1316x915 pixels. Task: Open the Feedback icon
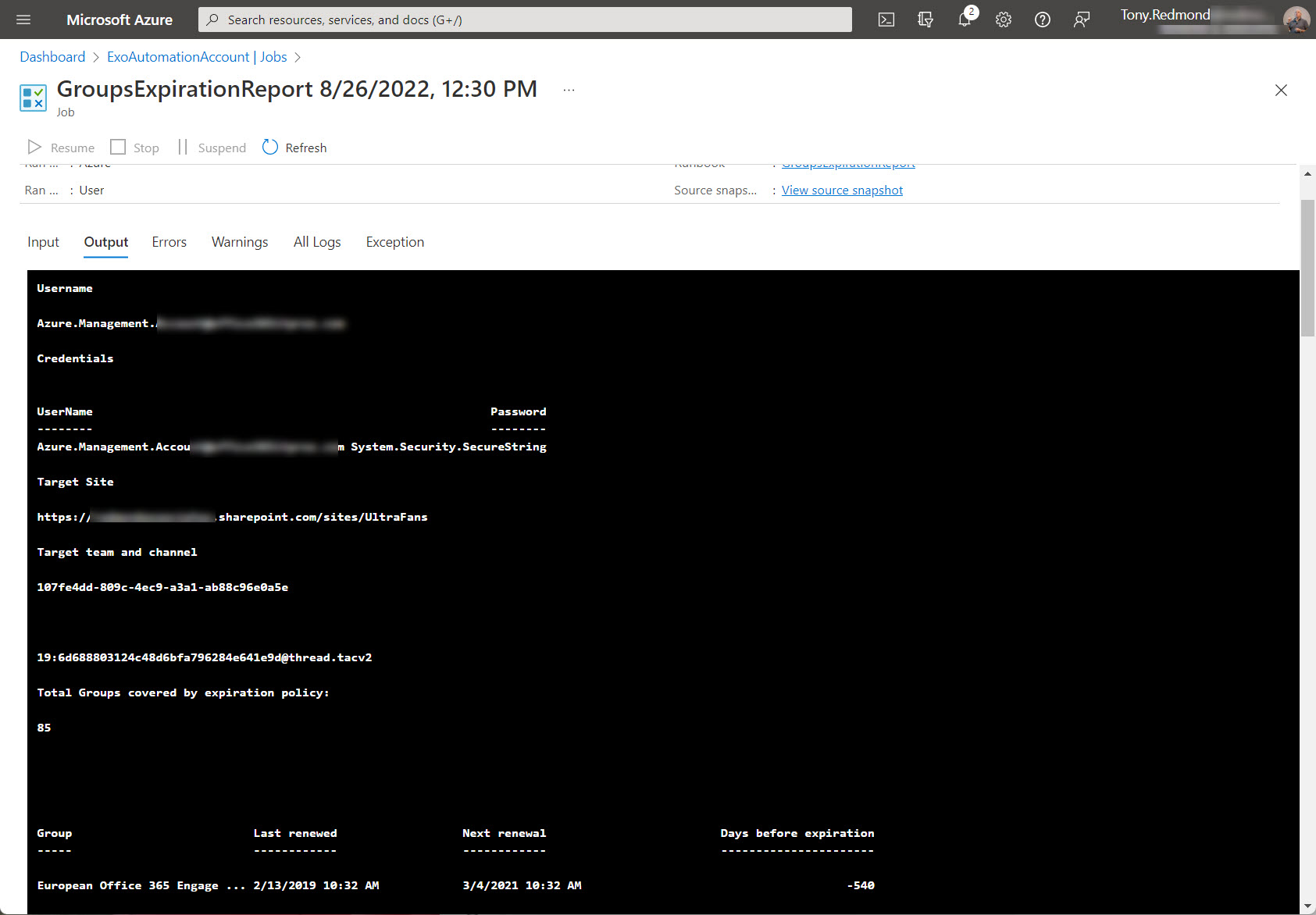(x=1082, y=20)
